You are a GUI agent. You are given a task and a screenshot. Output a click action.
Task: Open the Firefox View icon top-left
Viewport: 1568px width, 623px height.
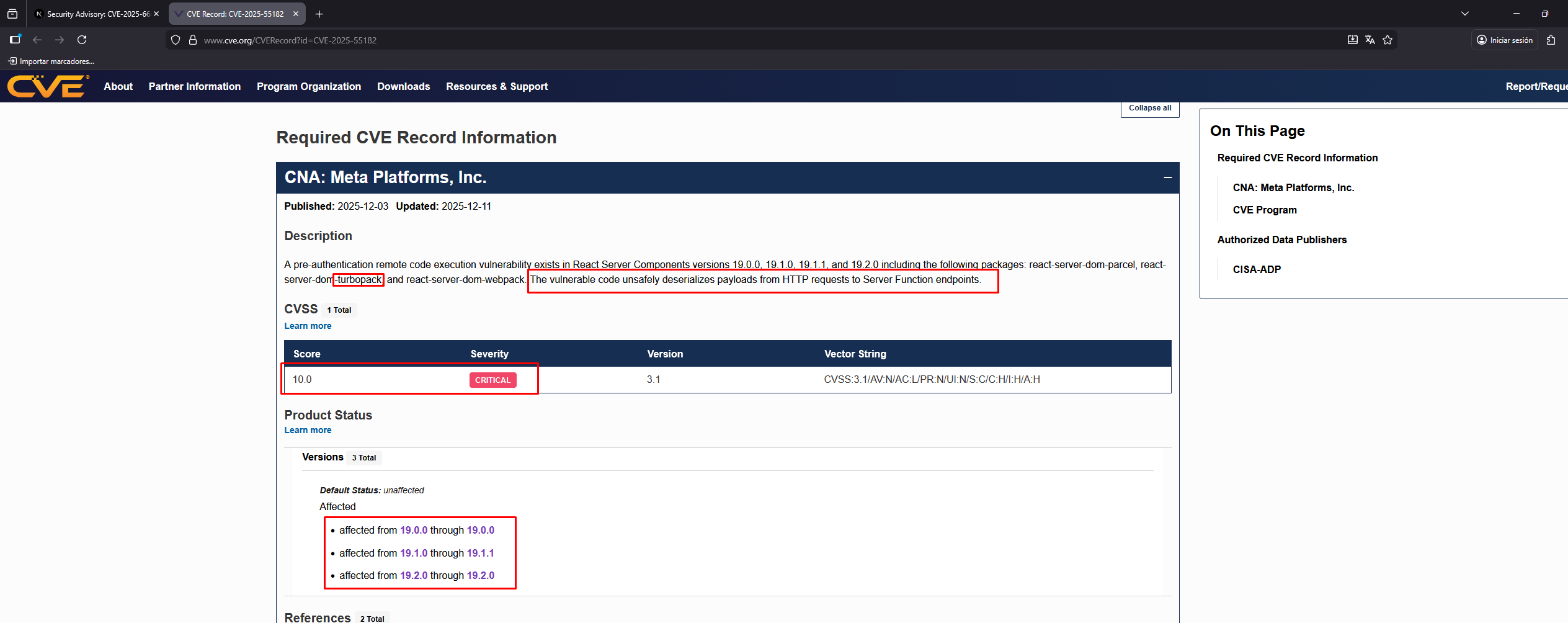point(12,14)
